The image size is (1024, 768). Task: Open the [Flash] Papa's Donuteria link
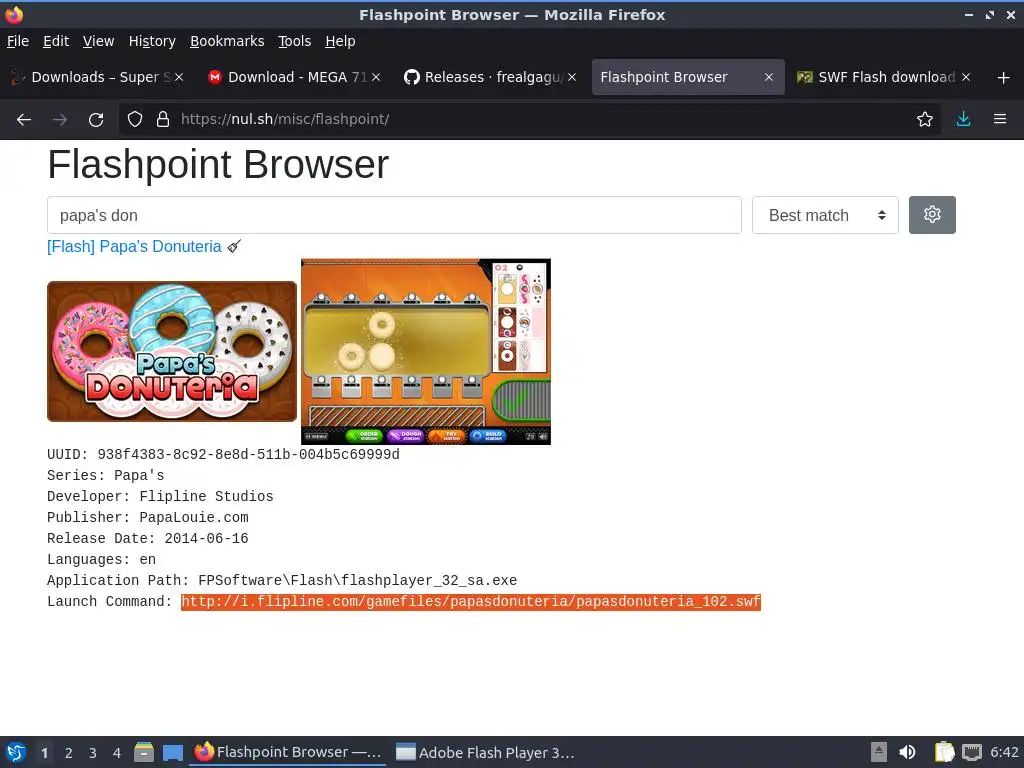click(x=134, y=246)
